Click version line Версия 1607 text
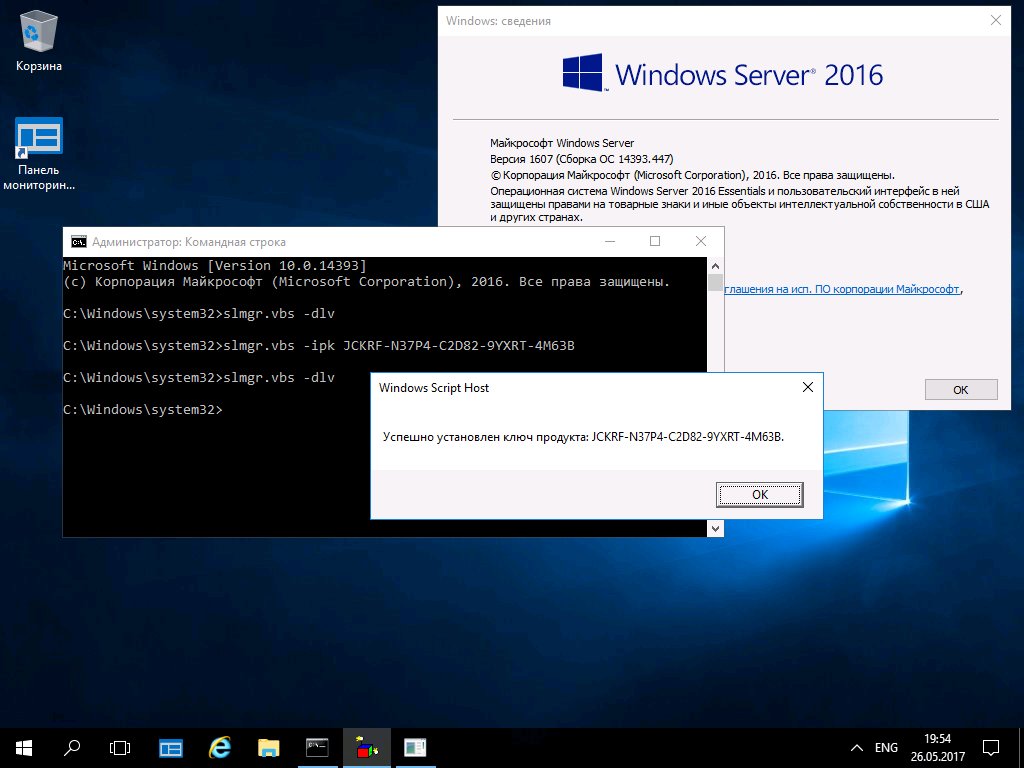 coord(581,159)
